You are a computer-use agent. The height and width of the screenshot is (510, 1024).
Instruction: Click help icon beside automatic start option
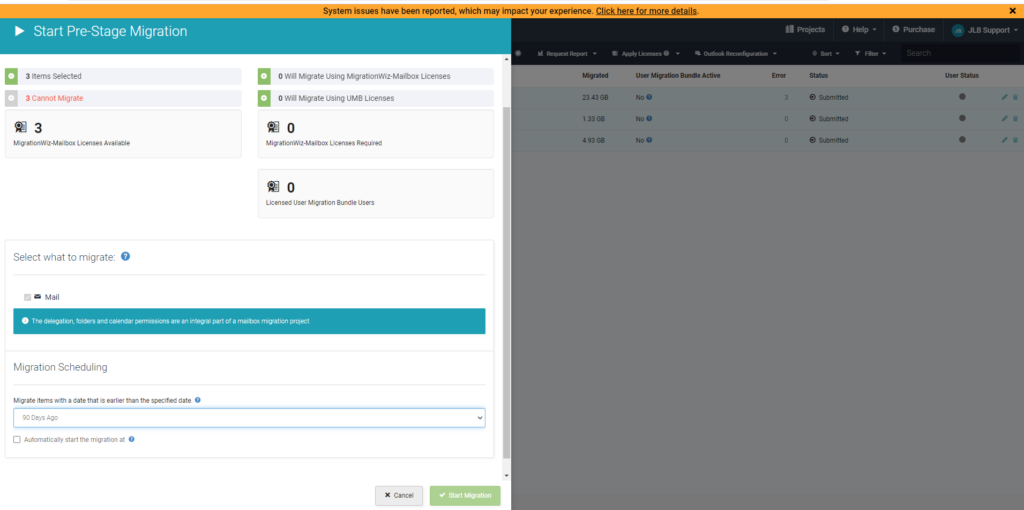click(132, 439)
